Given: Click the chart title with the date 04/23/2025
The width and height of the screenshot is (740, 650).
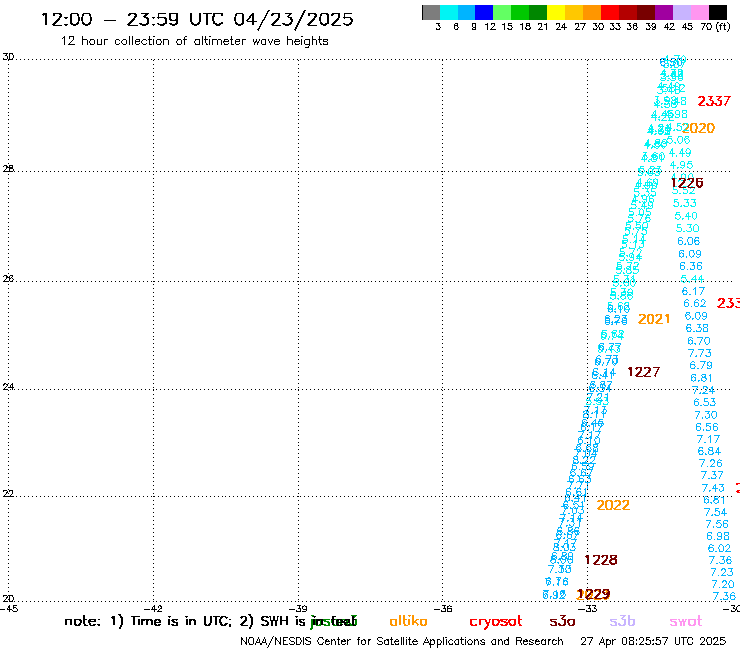Looking at the screenshot, I should (x=197, y=19).
